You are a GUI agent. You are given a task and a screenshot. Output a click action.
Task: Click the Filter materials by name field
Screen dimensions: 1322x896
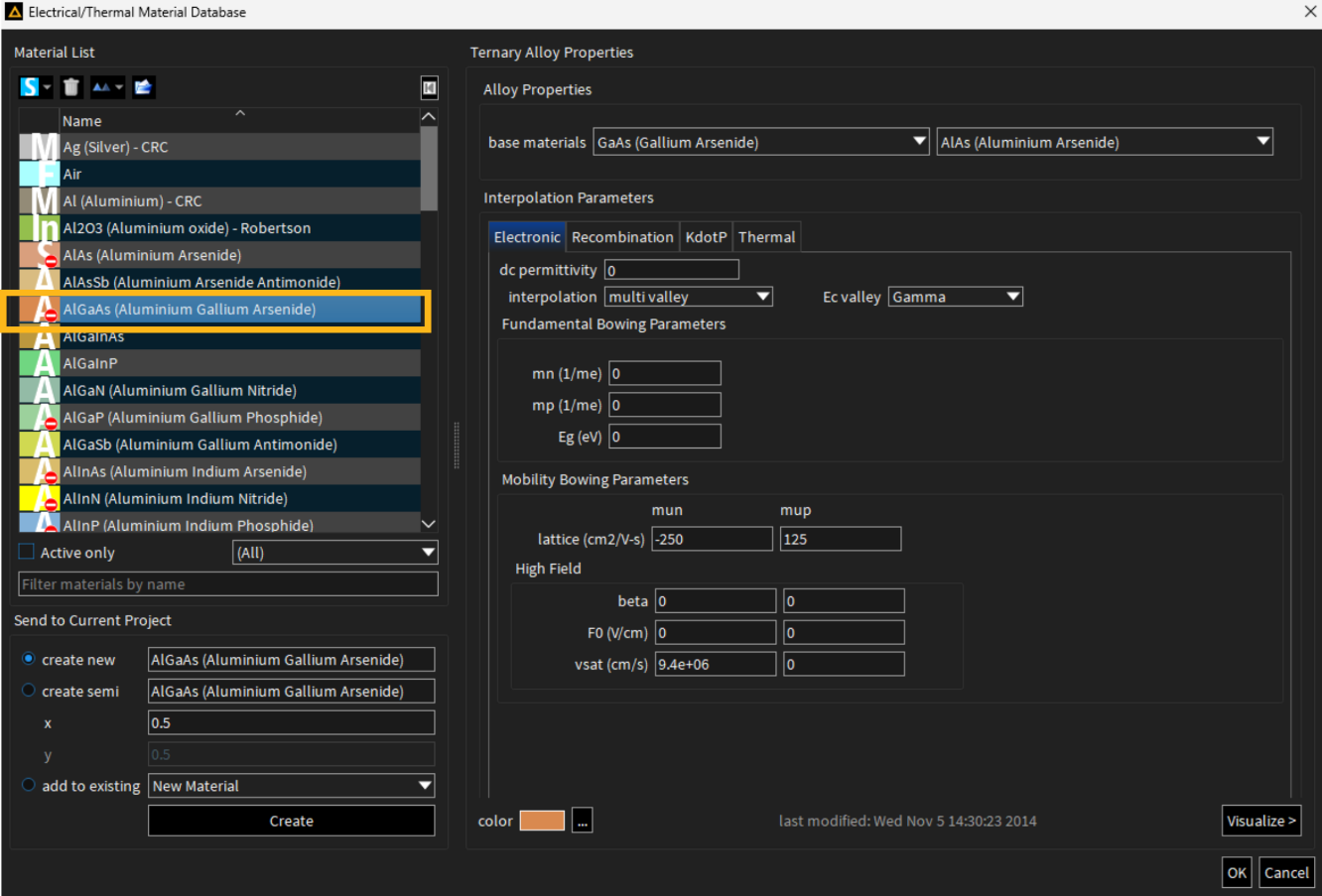point(228,584)
